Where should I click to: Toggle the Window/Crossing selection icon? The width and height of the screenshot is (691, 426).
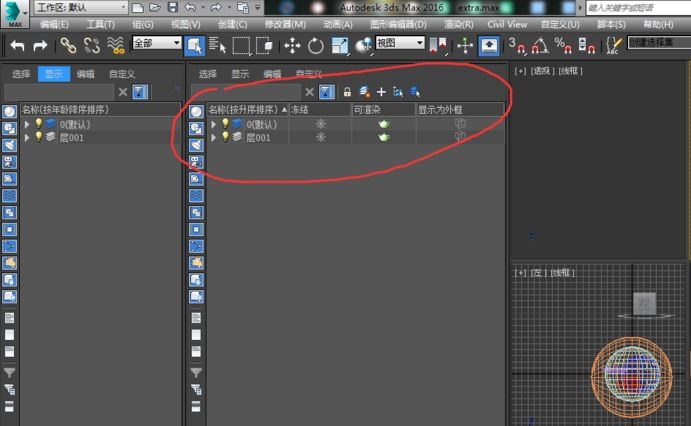[264, 46]
